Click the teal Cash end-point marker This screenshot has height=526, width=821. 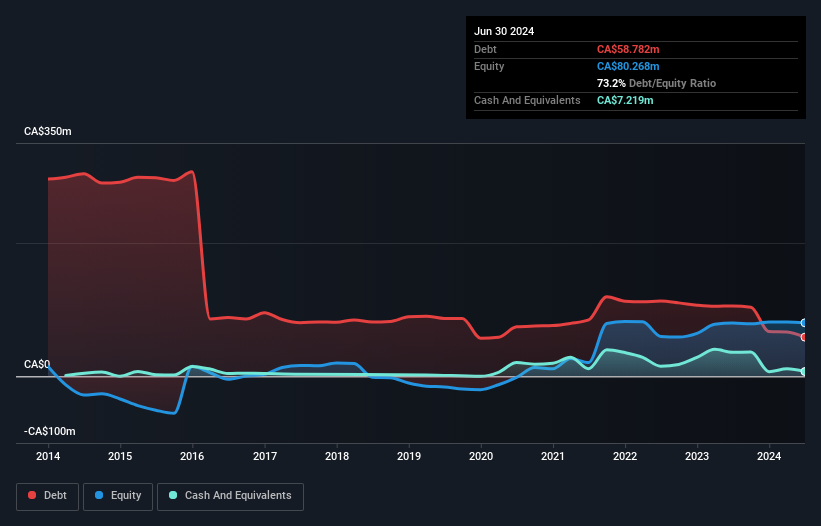804,371
